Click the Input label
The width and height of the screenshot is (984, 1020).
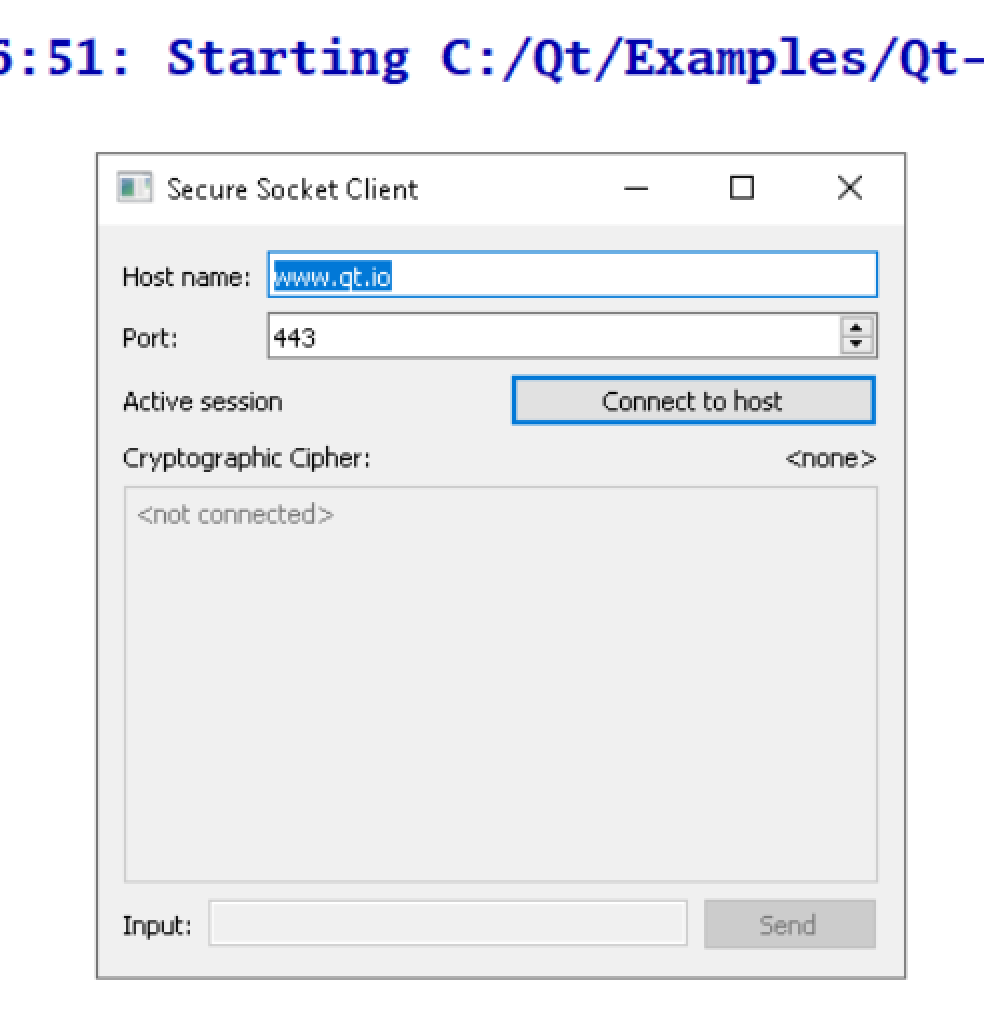pyautogui.click(x=157, y=926)
